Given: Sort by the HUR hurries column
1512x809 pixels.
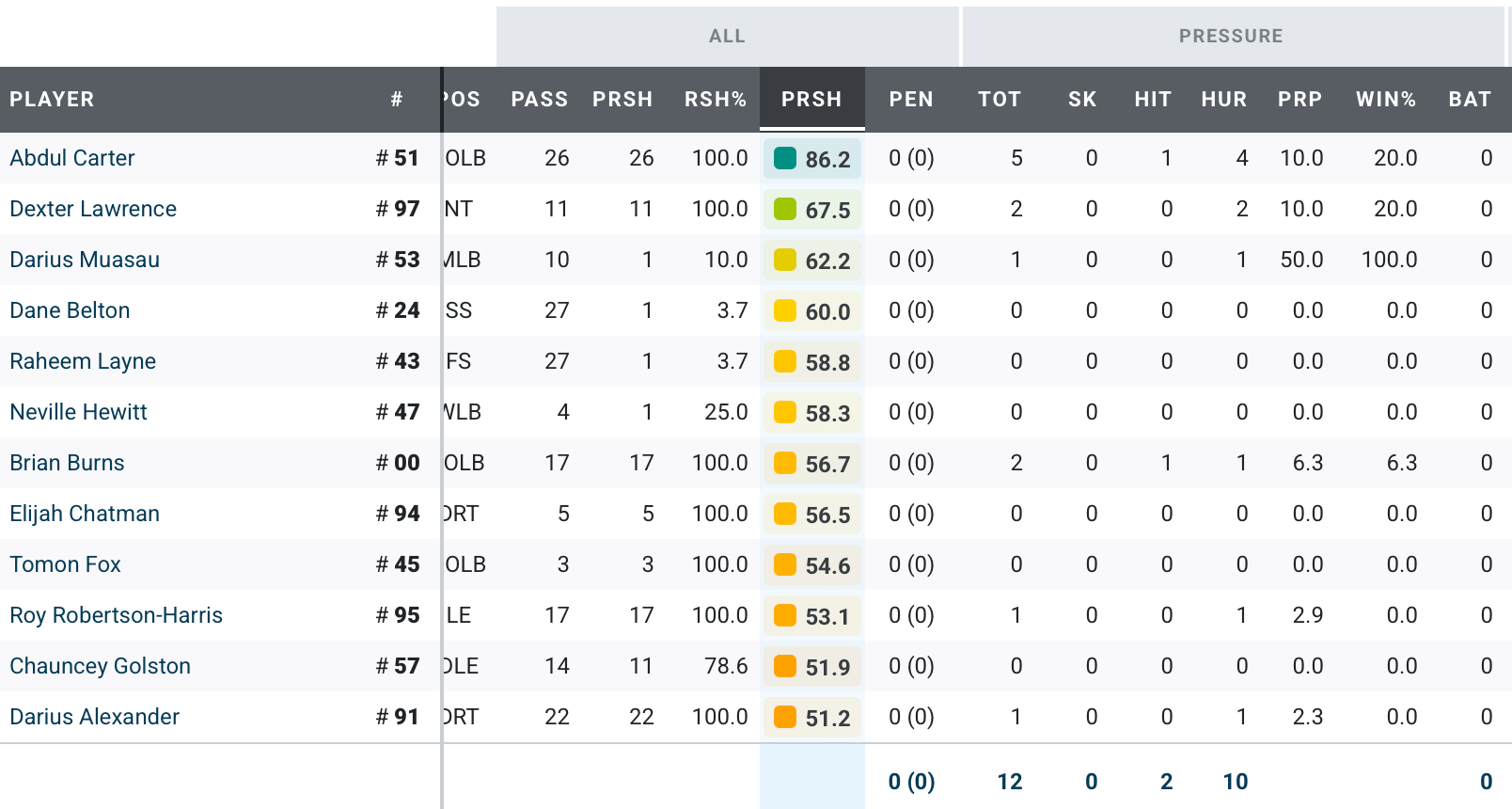Looking at the screenshot, I should pos(1223,99).
